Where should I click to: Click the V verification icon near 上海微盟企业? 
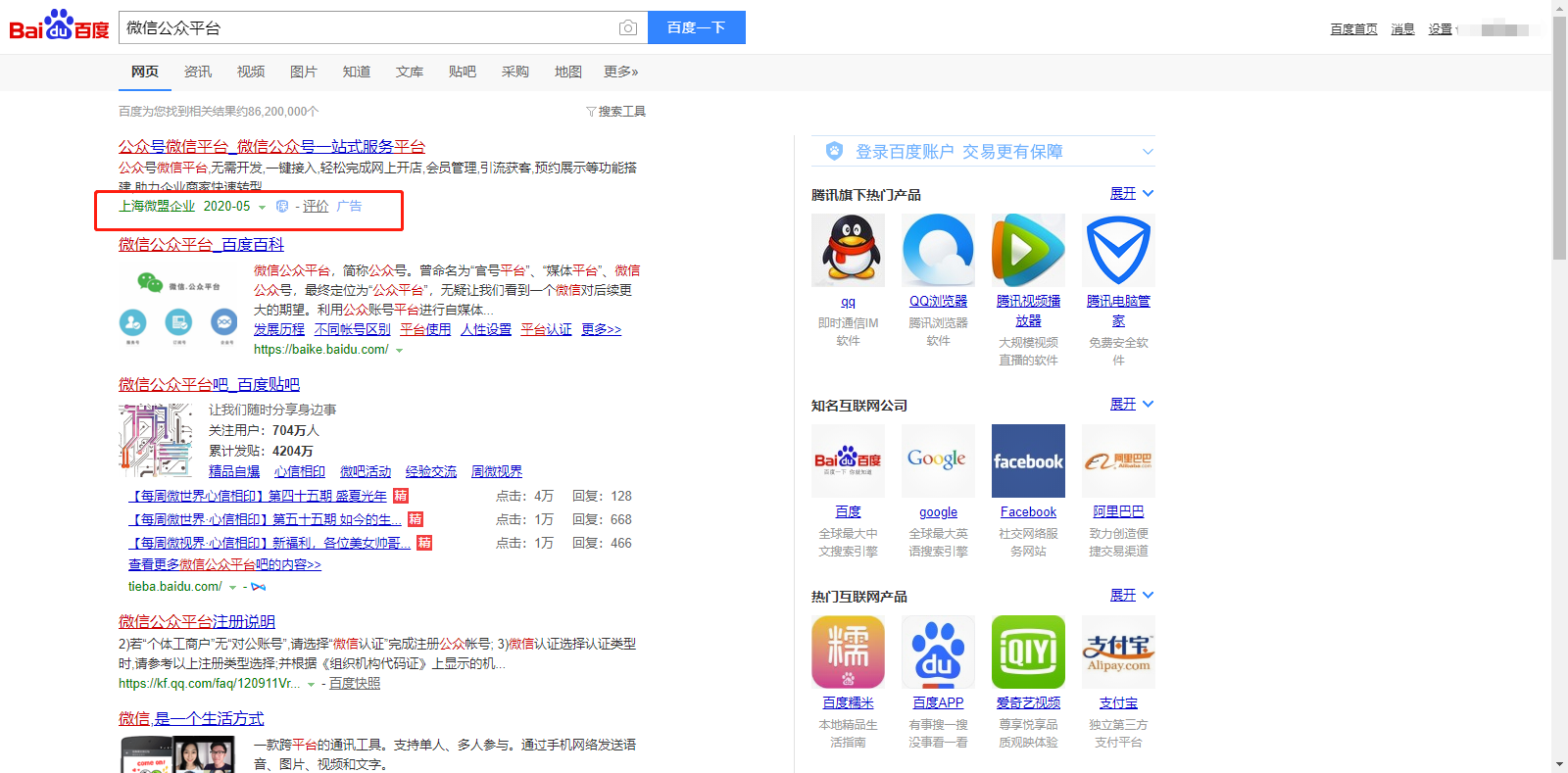click(x=282, y=207)
